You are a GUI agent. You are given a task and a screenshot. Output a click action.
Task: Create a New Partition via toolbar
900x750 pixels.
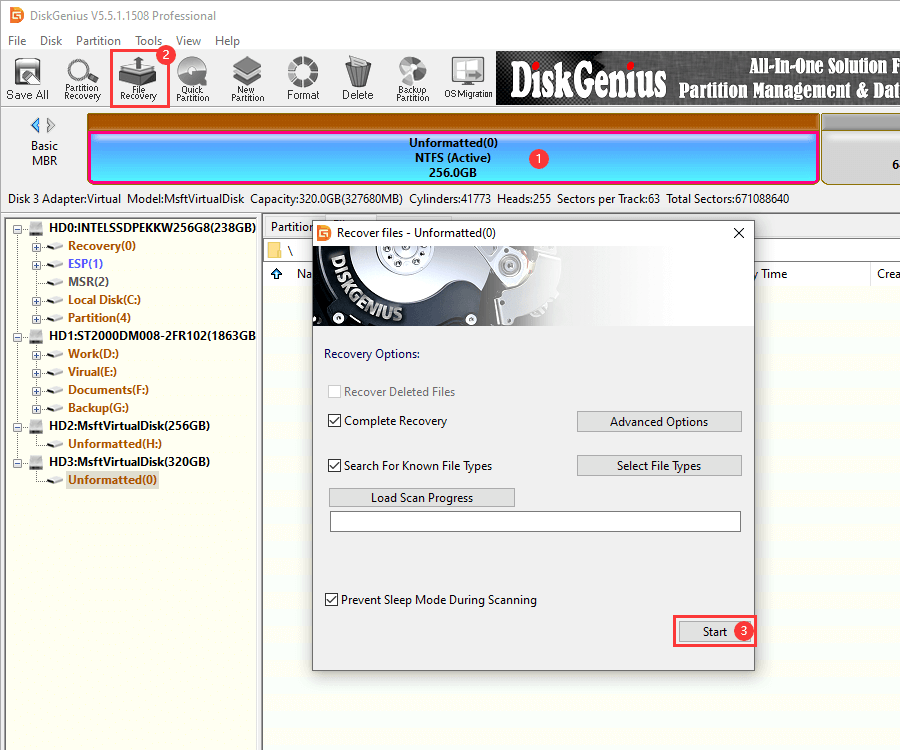click(x=247, y=79)
